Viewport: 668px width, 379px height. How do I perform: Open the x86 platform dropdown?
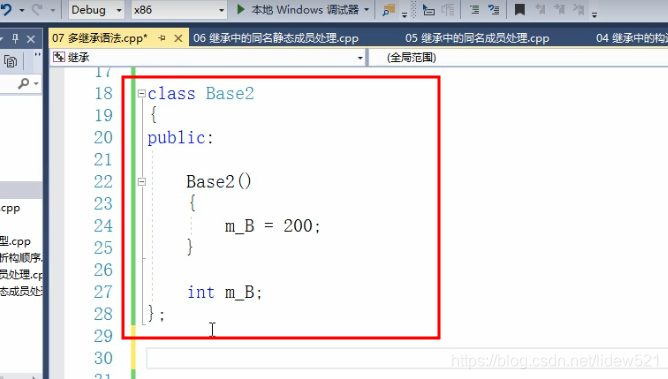click(x=179, y=9)
